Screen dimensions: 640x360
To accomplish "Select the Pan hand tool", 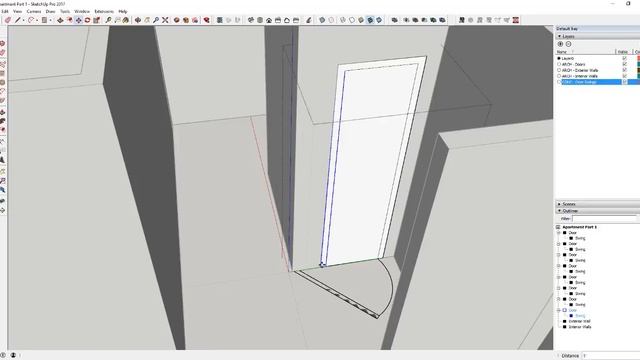I will click(147, 20).
